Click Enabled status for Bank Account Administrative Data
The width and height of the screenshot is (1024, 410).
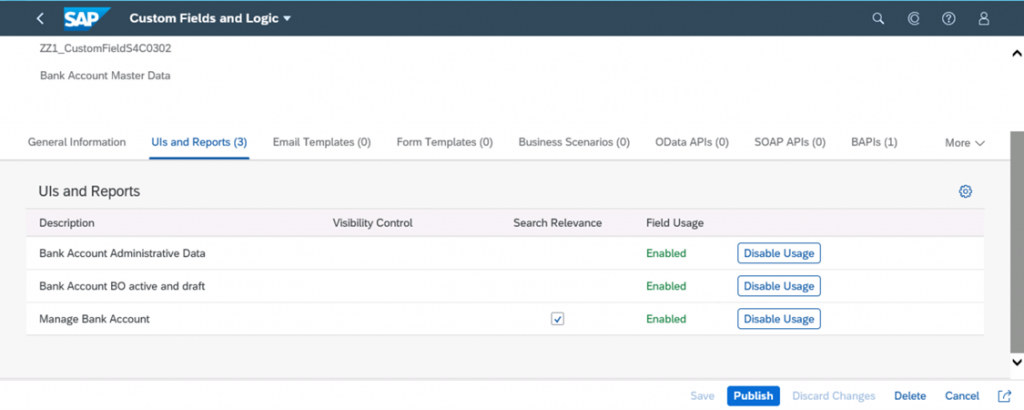pyautogui.click(x=666, y=253)
